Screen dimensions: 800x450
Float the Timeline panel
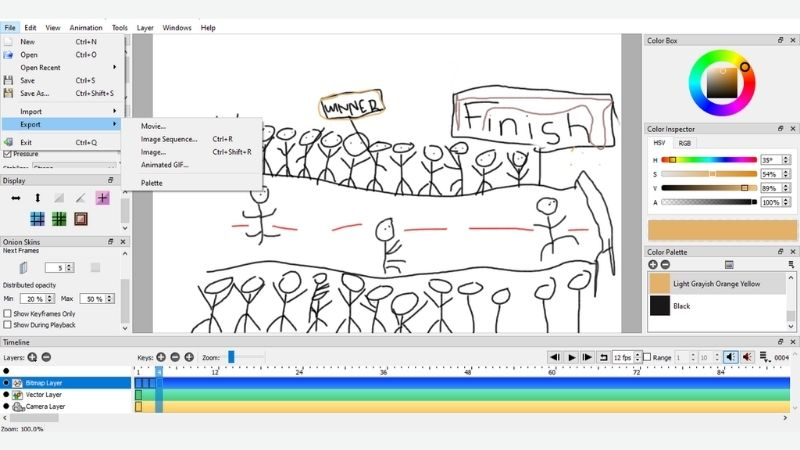(780, 341)
